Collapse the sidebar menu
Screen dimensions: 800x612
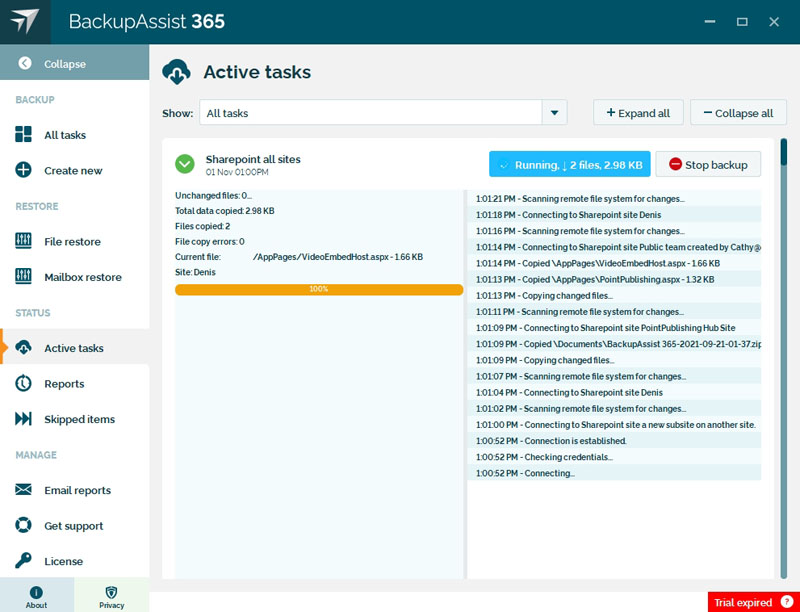point(74,63)
